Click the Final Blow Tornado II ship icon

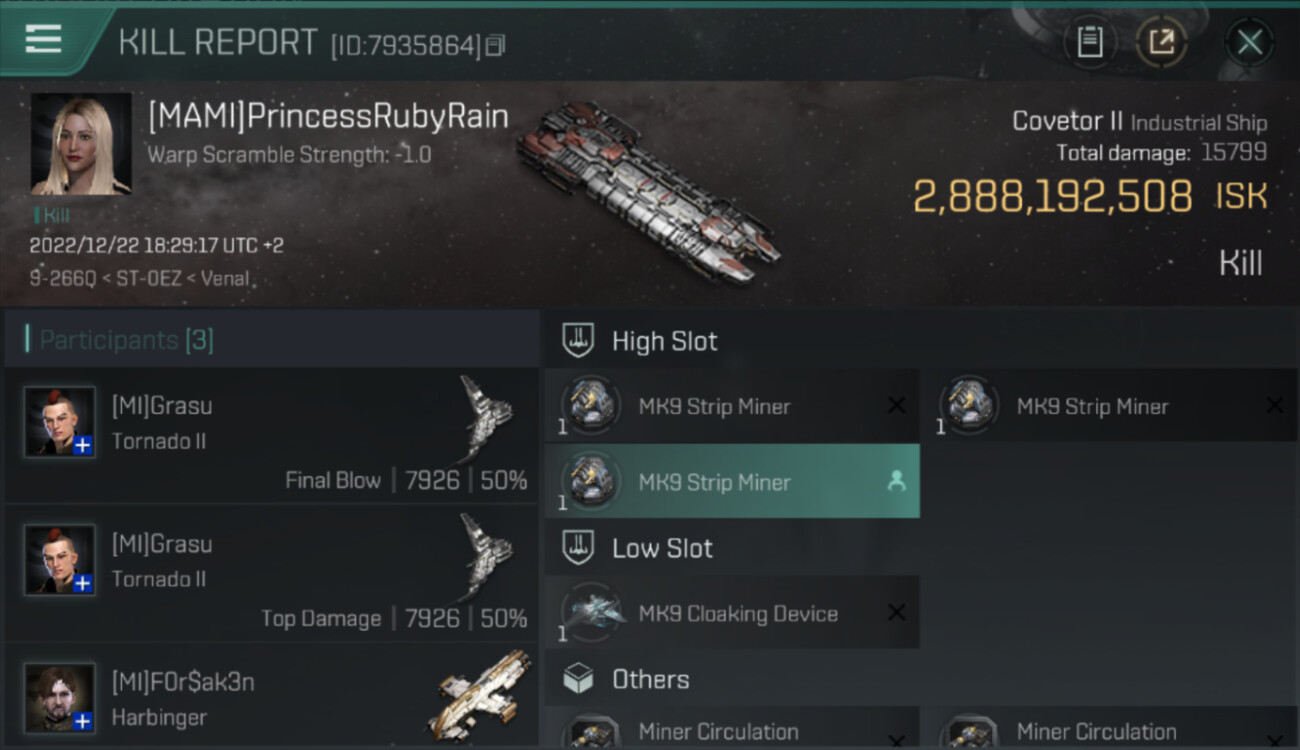[486, 418]
